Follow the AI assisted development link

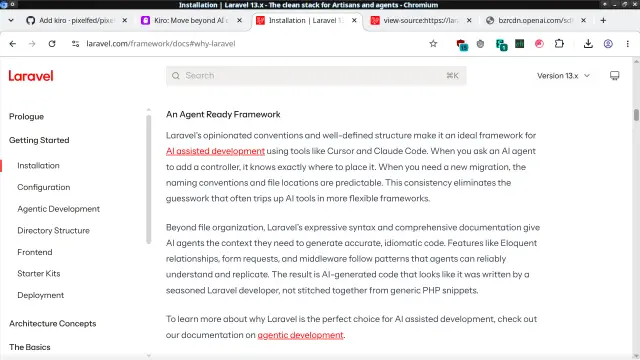coord(215,151)
